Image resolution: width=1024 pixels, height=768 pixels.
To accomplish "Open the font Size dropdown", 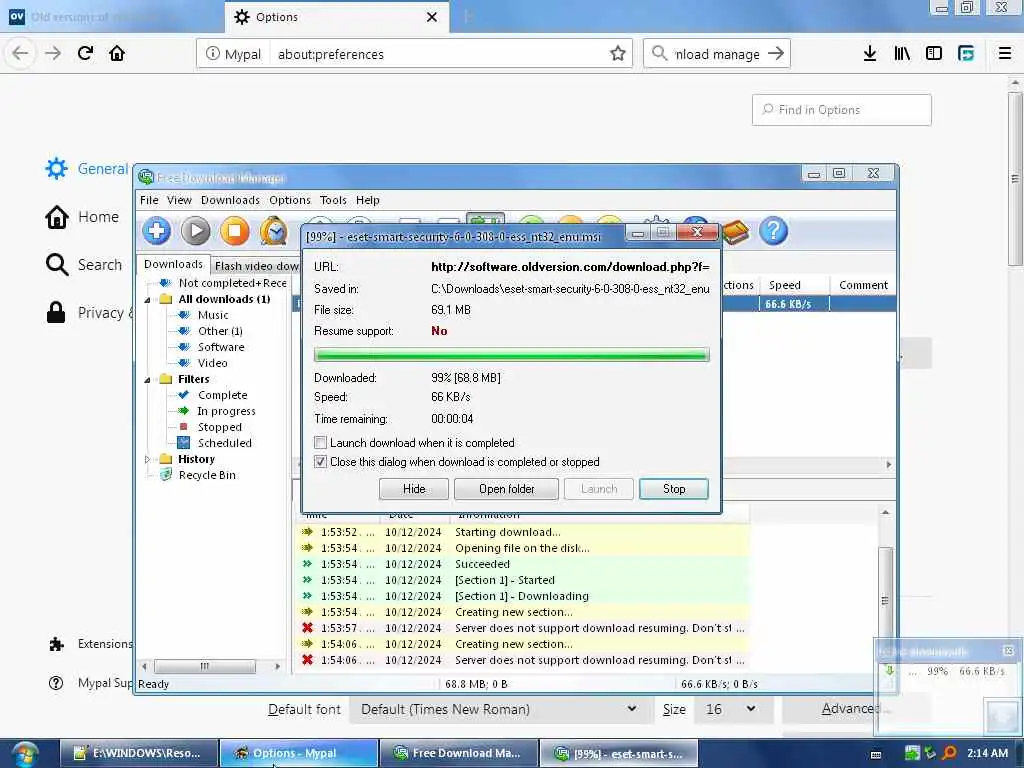I will [733, 709].
